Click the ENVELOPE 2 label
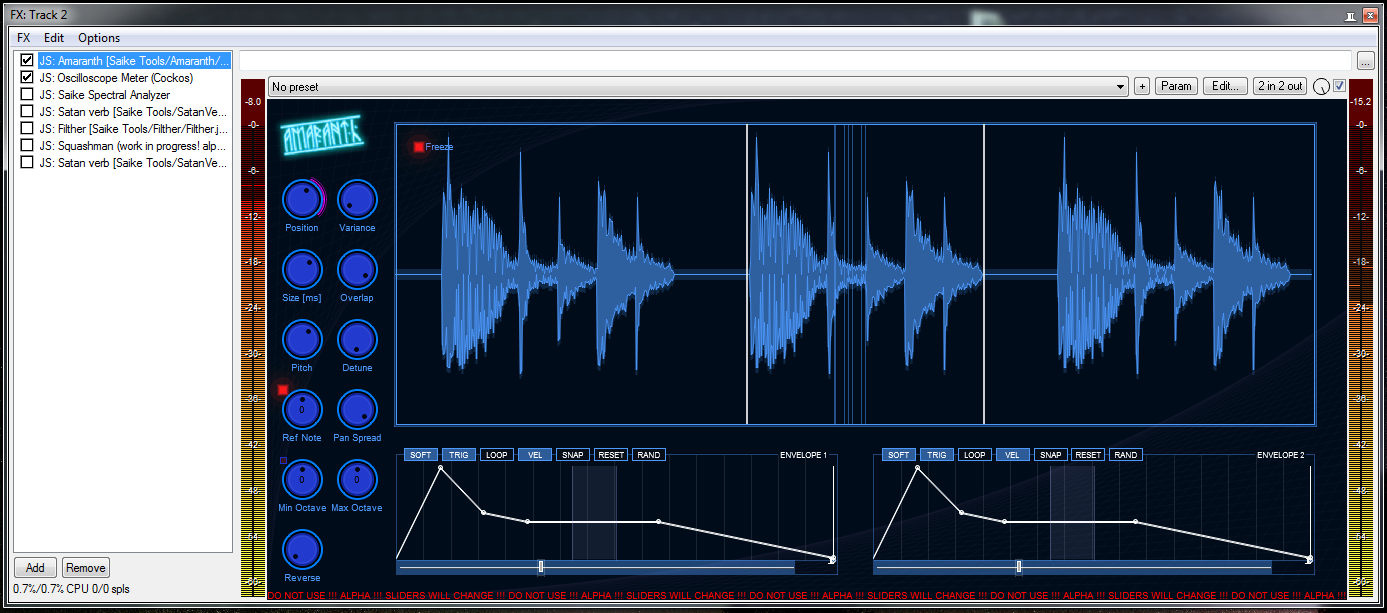1387x613 pixels. pyautogui.click(x=1280, y=455)
